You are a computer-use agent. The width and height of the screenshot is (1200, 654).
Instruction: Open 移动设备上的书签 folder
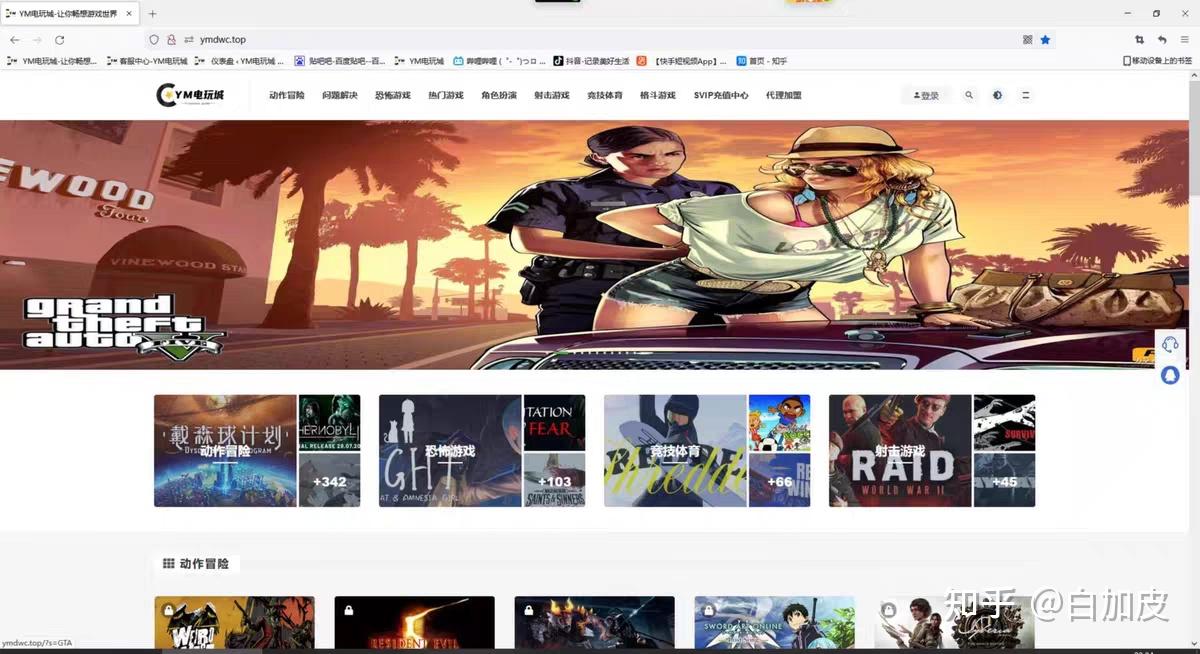tap(1157, 61)
